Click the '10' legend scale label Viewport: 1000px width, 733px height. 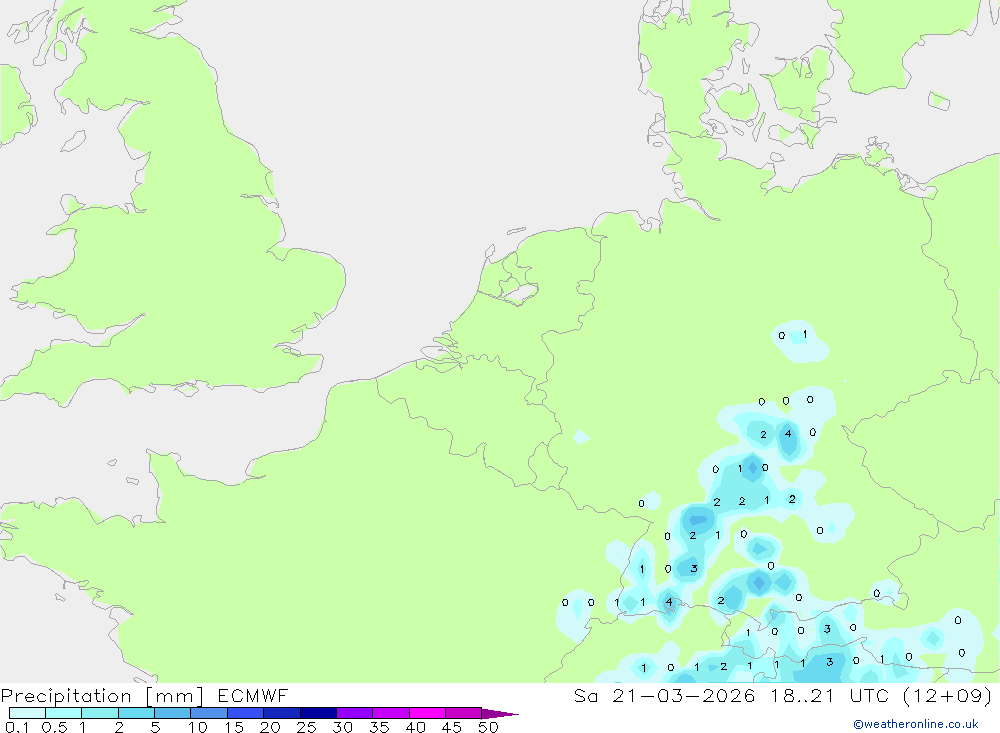(198, 727)
